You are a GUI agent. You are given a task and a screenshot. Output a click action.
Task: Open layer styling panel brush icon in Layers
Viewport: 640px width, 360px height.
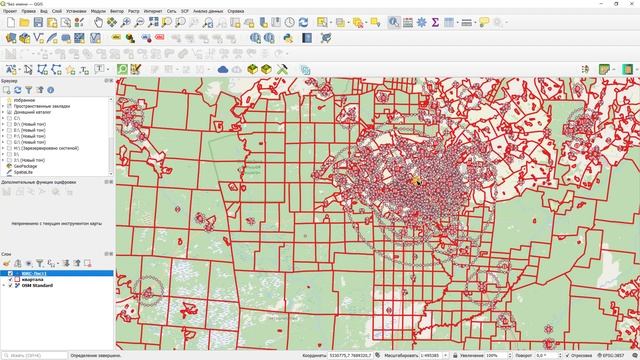[x=7, y=264]
